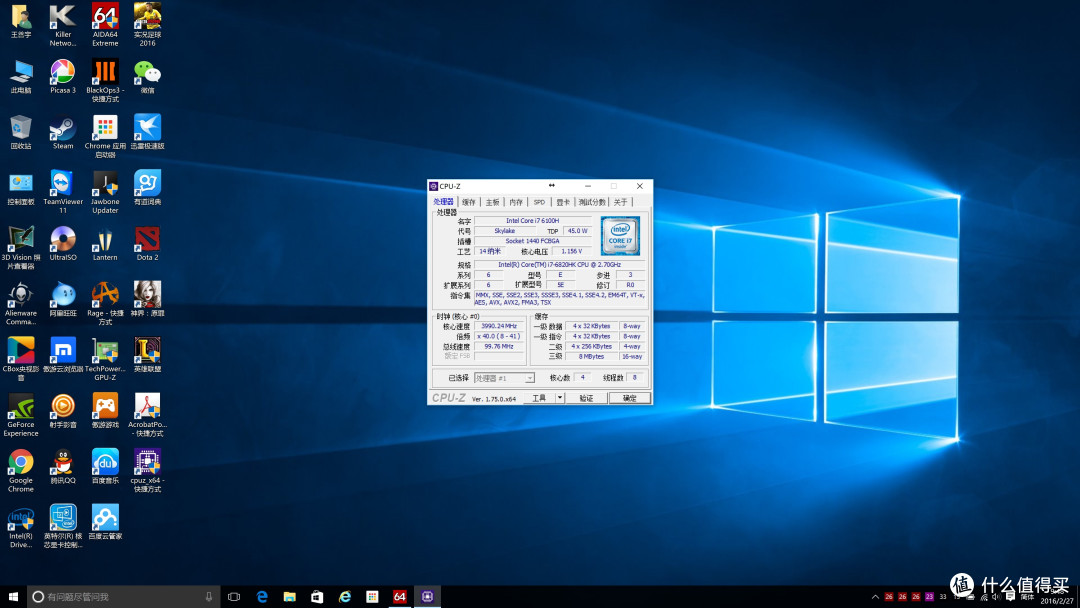Click the 验证 button in CPU-Z

pyautogui.click(x=586, y=398)
